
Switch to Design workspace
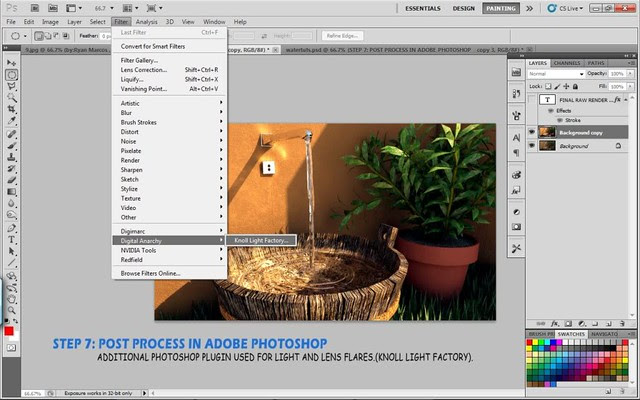pos(464,8)
